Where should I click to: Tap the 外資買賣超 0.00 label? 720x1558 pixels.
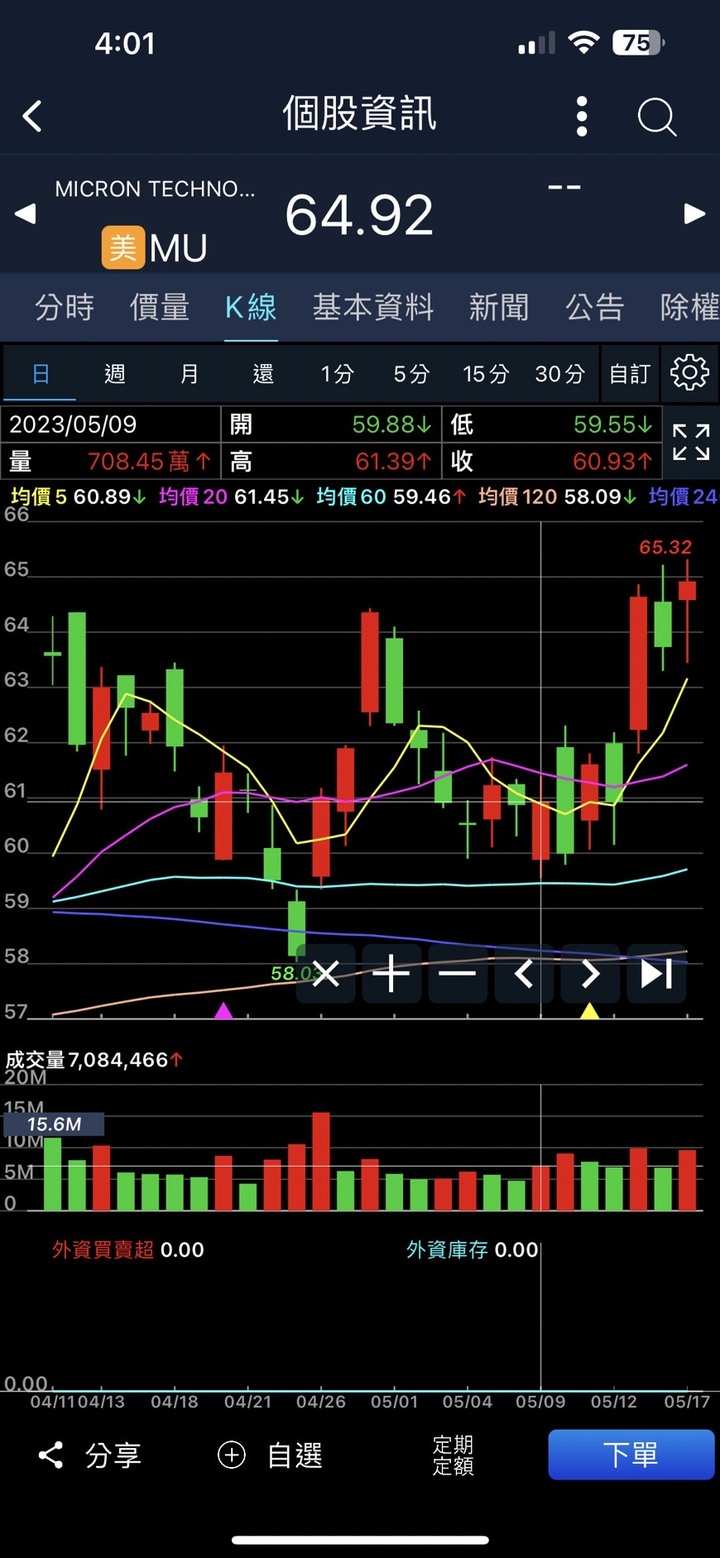pyautogui.click(x=128, y=1249)
